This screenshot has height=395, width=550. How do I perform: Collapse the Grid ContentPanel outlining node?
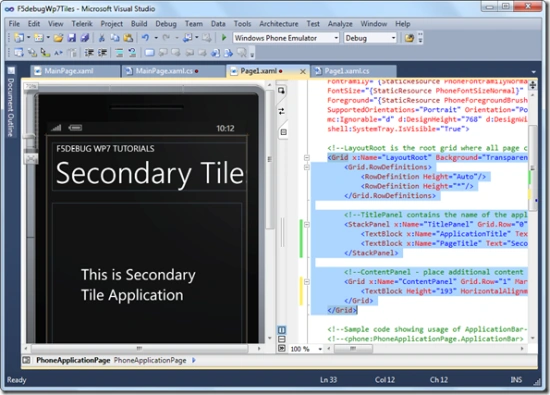pos(307,282)
